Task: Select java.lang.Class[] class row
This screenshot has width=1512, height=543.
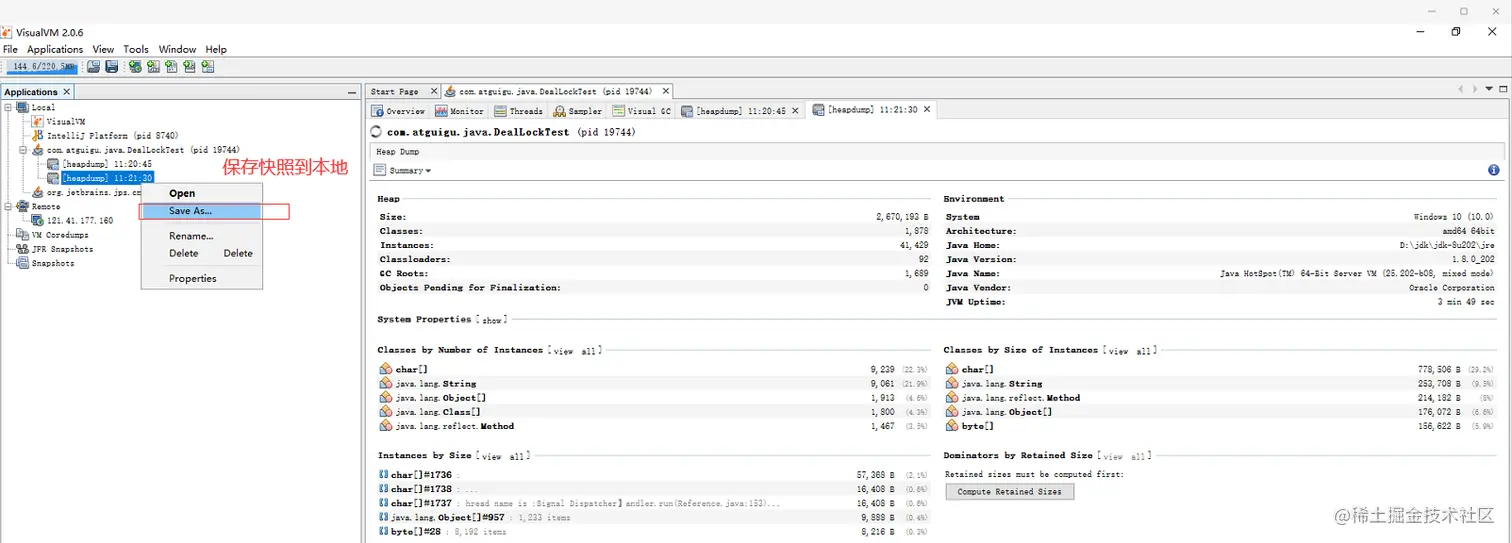Action: click(438, 412)
